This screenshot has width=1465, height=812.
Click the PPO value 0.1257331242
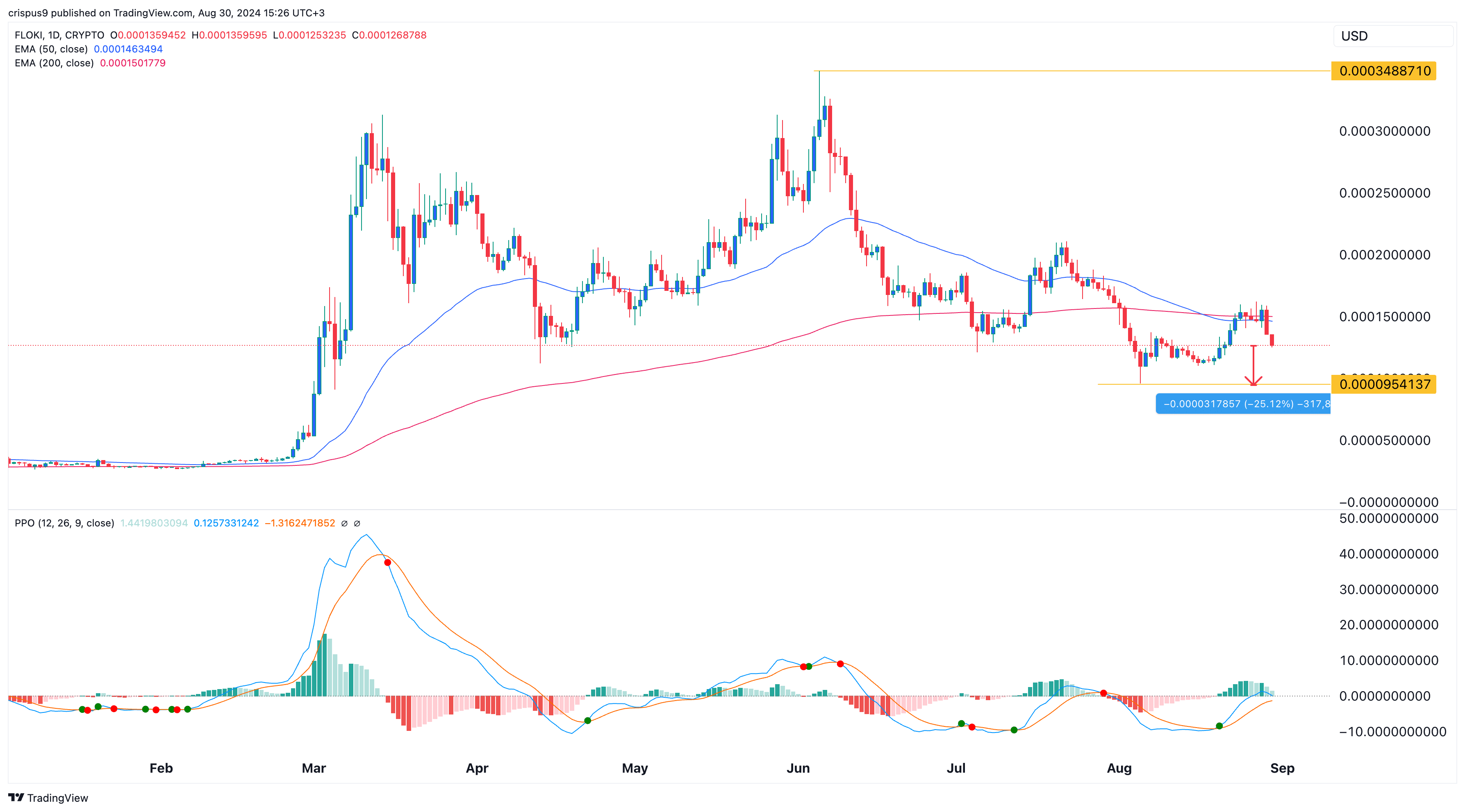click(226, 523)
